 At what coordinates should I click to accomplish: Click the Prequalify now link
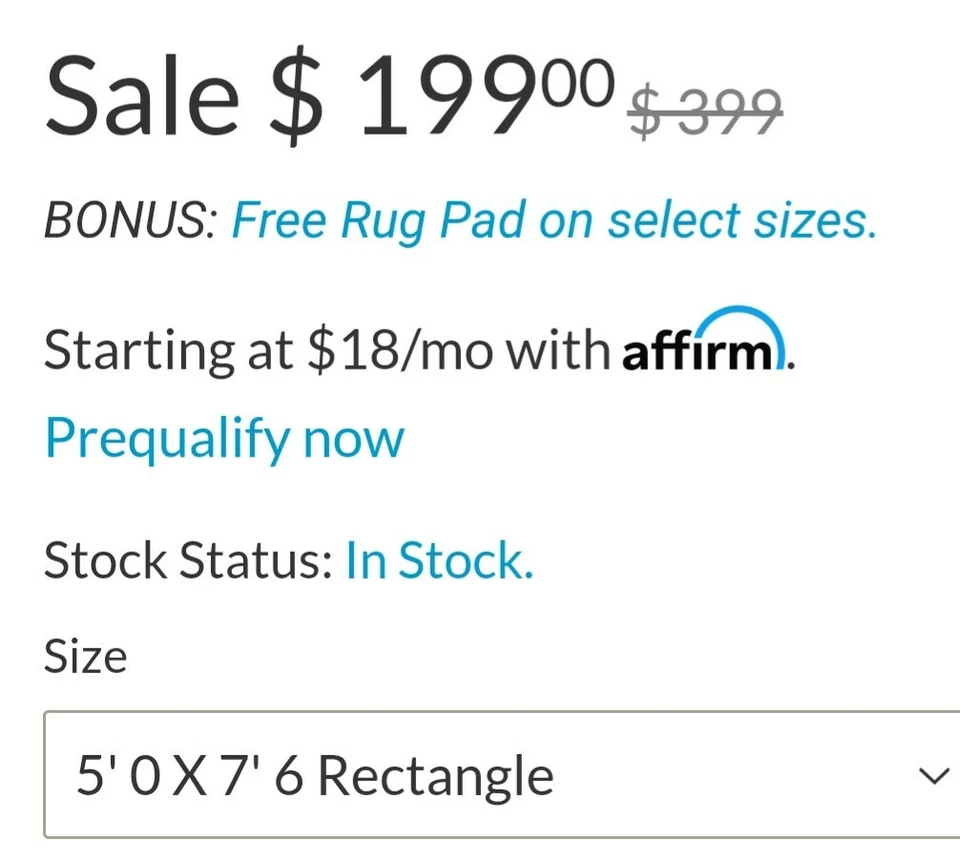[x=224, y=438]
